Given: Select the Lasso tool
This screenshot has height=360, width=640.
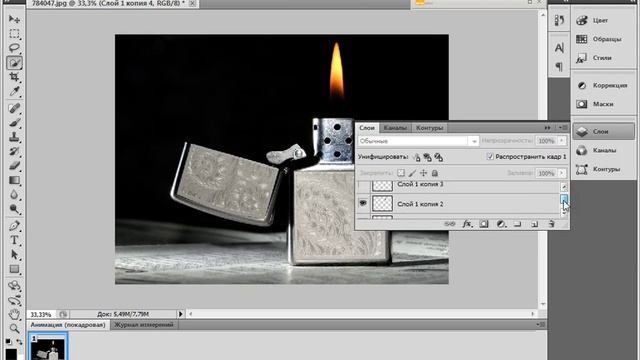Looking at the screenshot, I should click(14, 48).
